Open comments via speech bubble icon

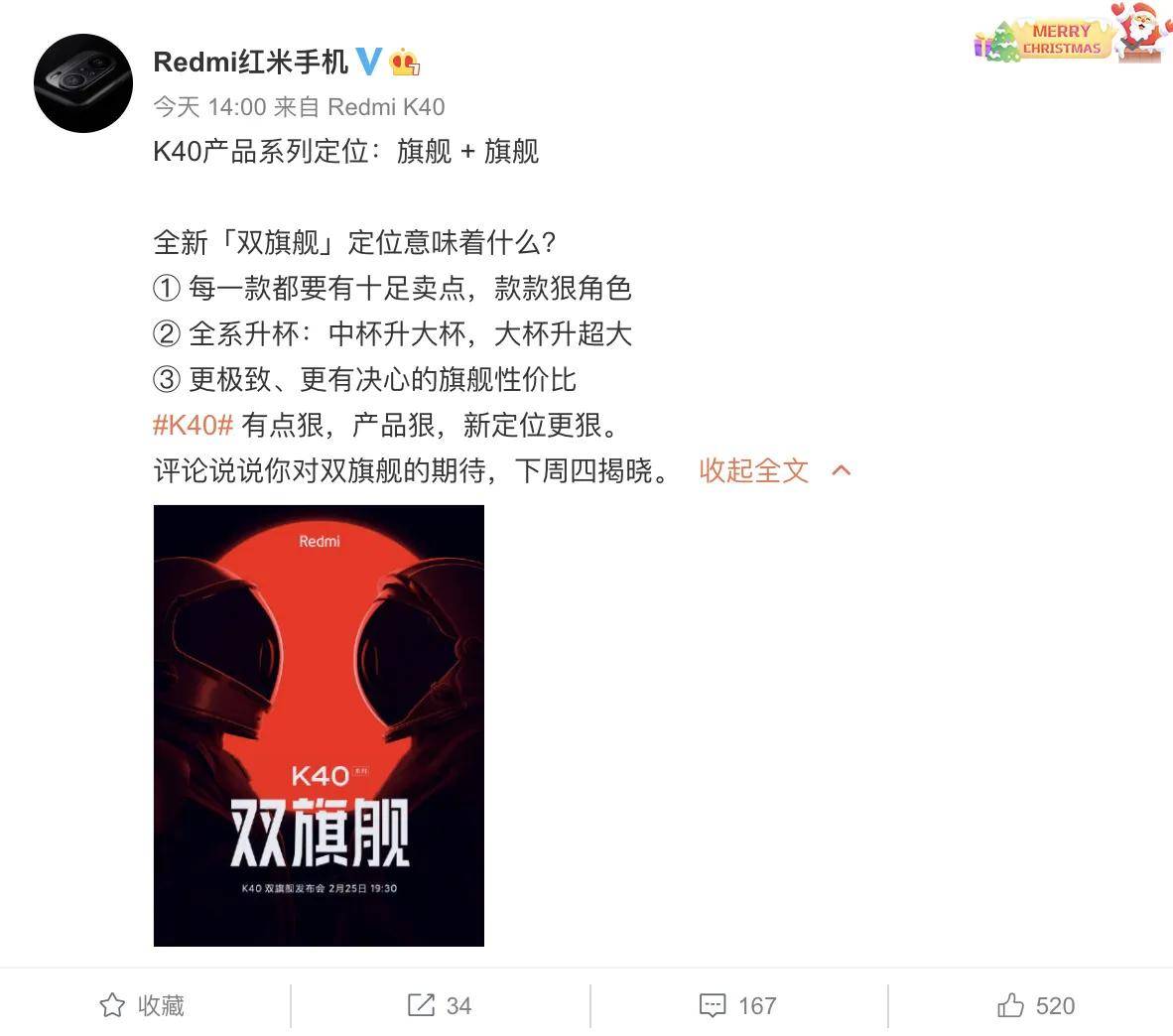[x=713, y=1005]
